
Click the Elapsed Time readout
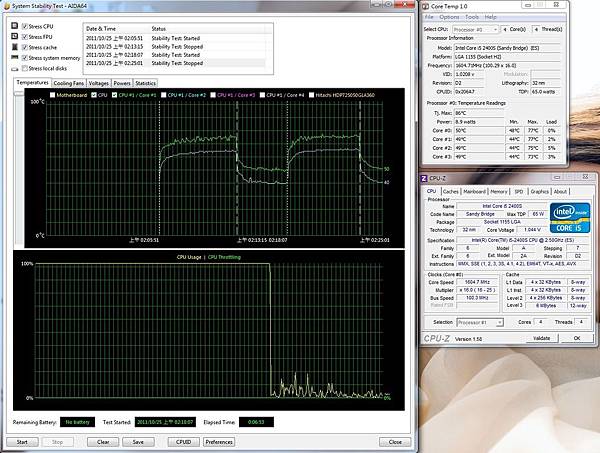point(256,422)
